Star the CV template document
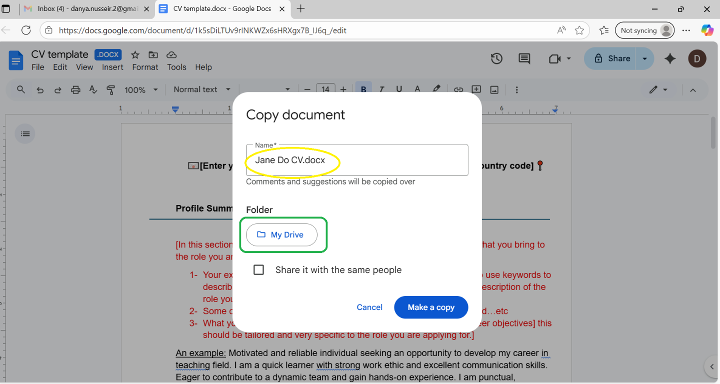The width and height of the screenshot is (720, 384). pos(135,55)
